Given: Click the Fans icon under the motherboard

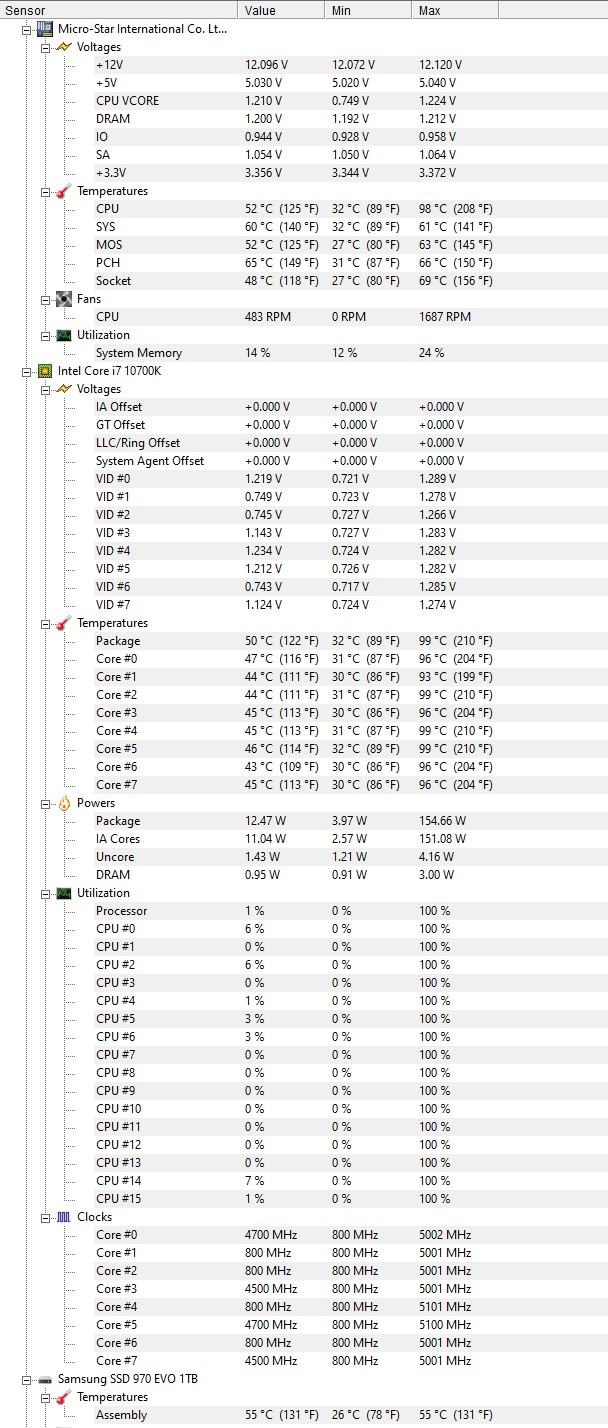Looking at the screenshot, I should [64, 299].
